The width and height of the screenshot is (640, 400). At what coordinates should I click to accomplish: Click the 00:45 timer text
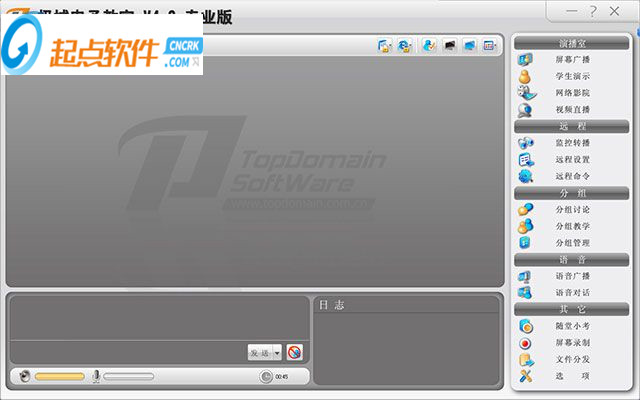click(282, 377)
